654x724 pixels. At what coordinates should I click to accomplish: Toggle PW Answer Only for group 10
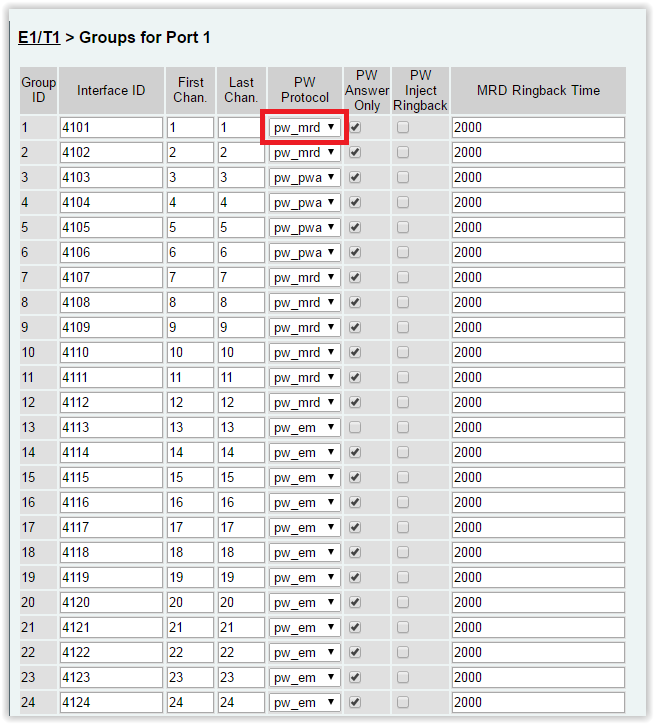(355, 352)
